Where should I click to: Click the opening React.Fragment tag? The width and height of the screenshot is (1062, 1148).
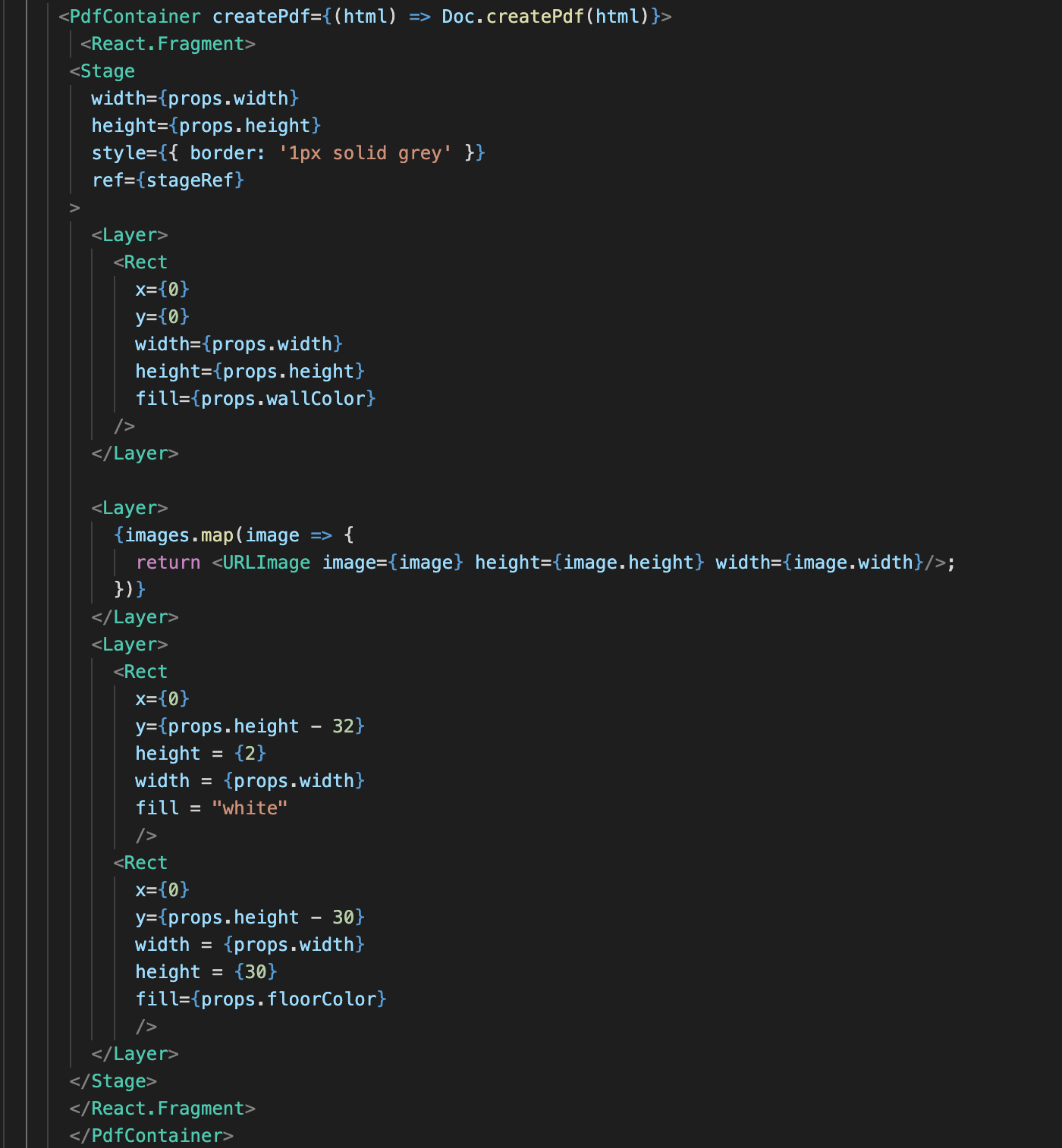click(x=168, y=44)
